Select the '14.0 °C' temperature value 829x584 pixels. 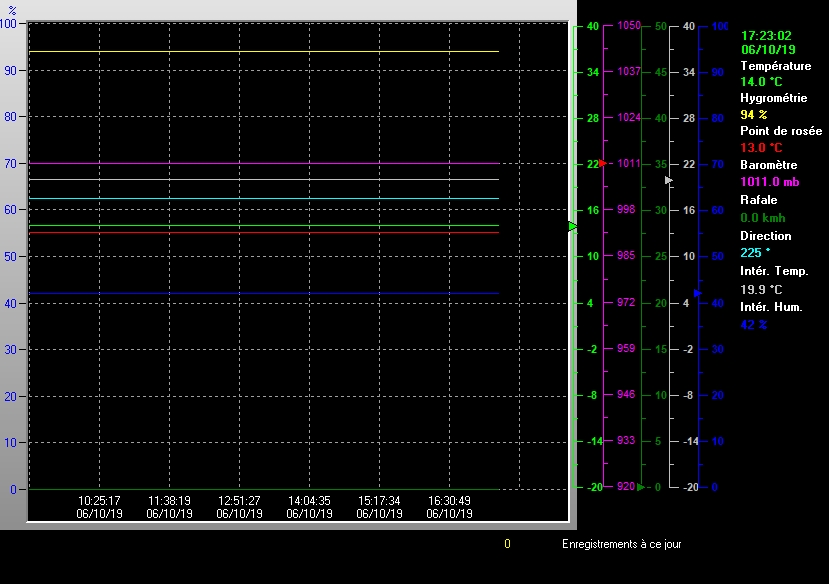[761, 82]
